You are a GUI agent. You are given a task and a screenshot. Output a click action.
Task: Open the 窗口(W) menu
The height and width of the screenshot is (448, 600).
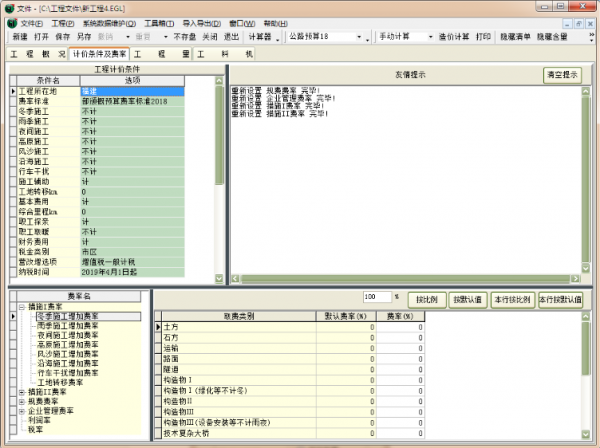pyautogui.click(x=242, y=24)
